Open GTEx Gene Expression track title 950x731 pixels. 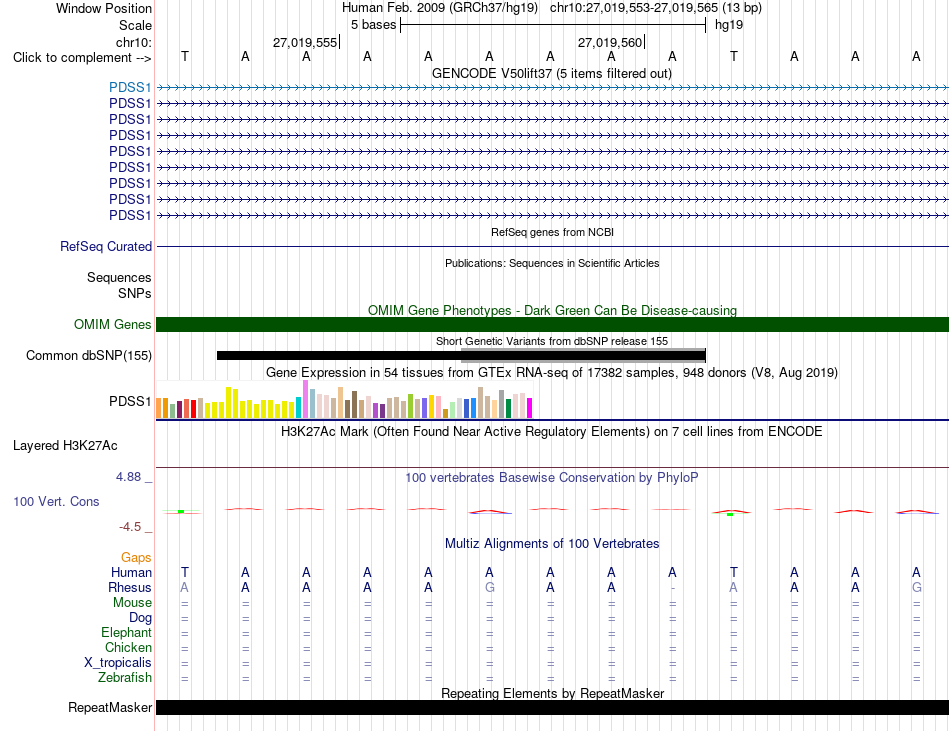pos(551,372)
